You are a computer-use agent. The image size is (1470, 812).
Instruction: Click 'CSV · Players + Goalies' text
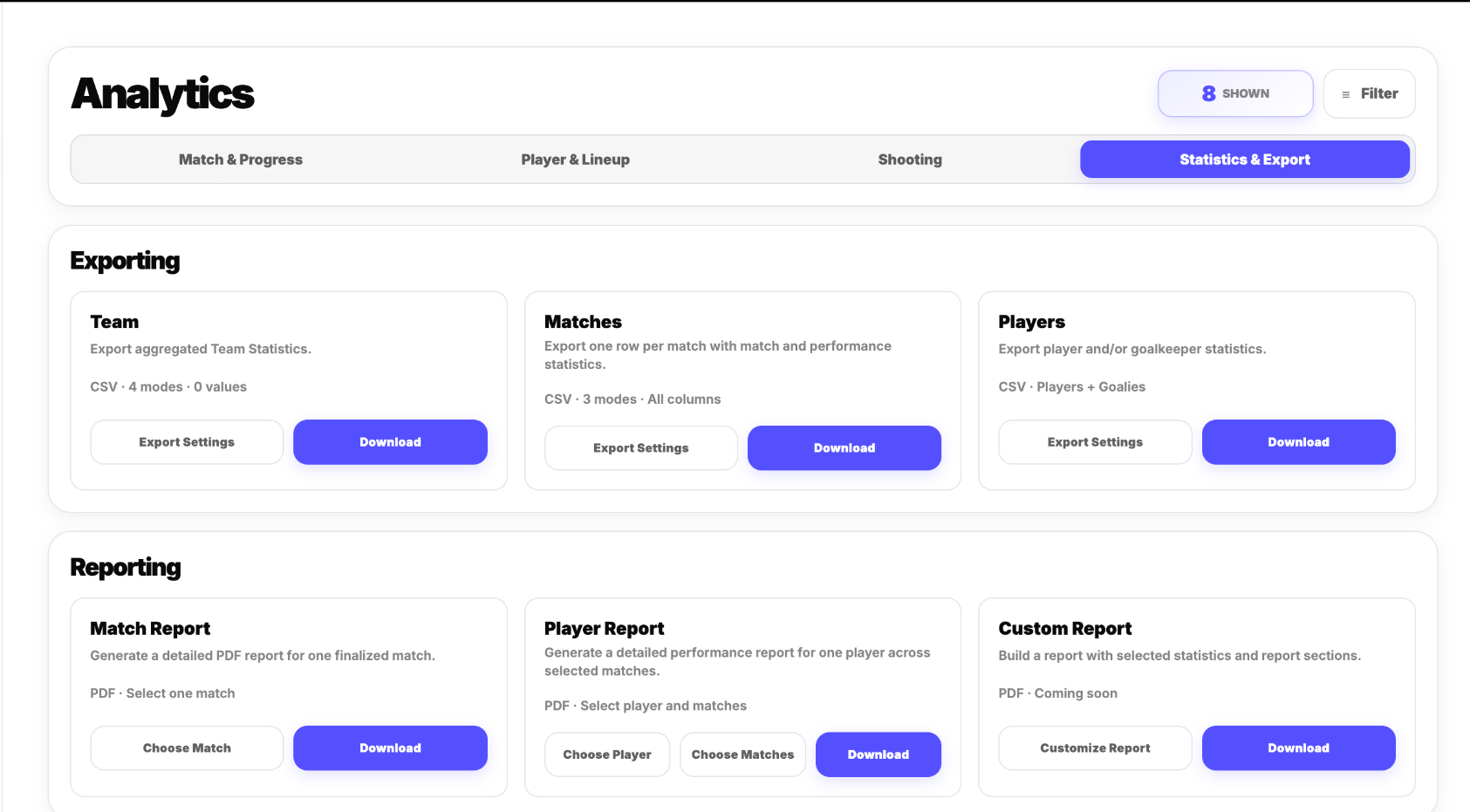(x=1071, y=387)
